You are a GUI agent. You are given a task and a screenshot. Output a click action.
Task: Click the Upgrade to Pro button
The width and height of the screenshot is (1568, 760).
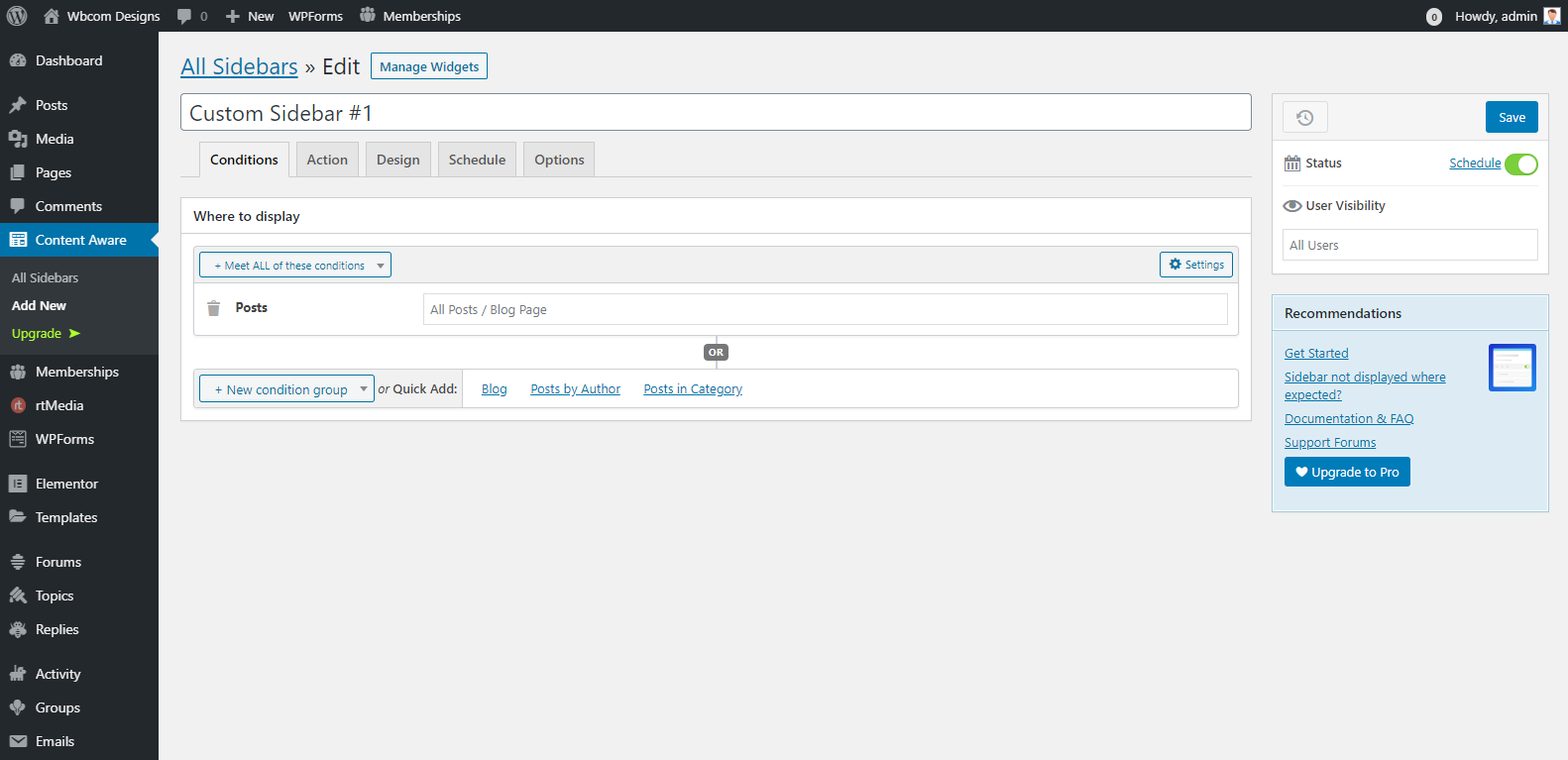coord(1347,472)
